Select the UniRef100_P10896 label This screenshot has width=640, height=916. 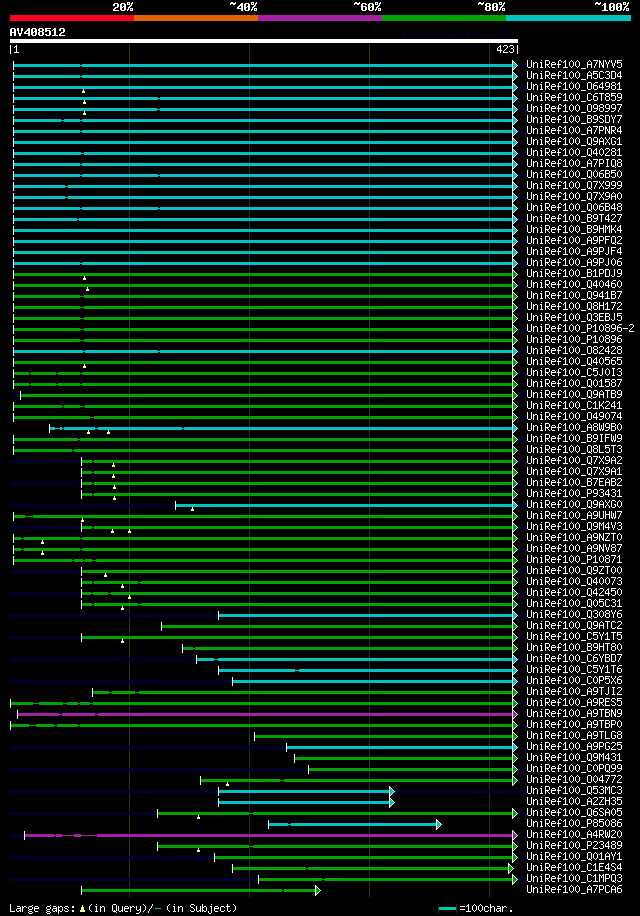tap(574, 339)
